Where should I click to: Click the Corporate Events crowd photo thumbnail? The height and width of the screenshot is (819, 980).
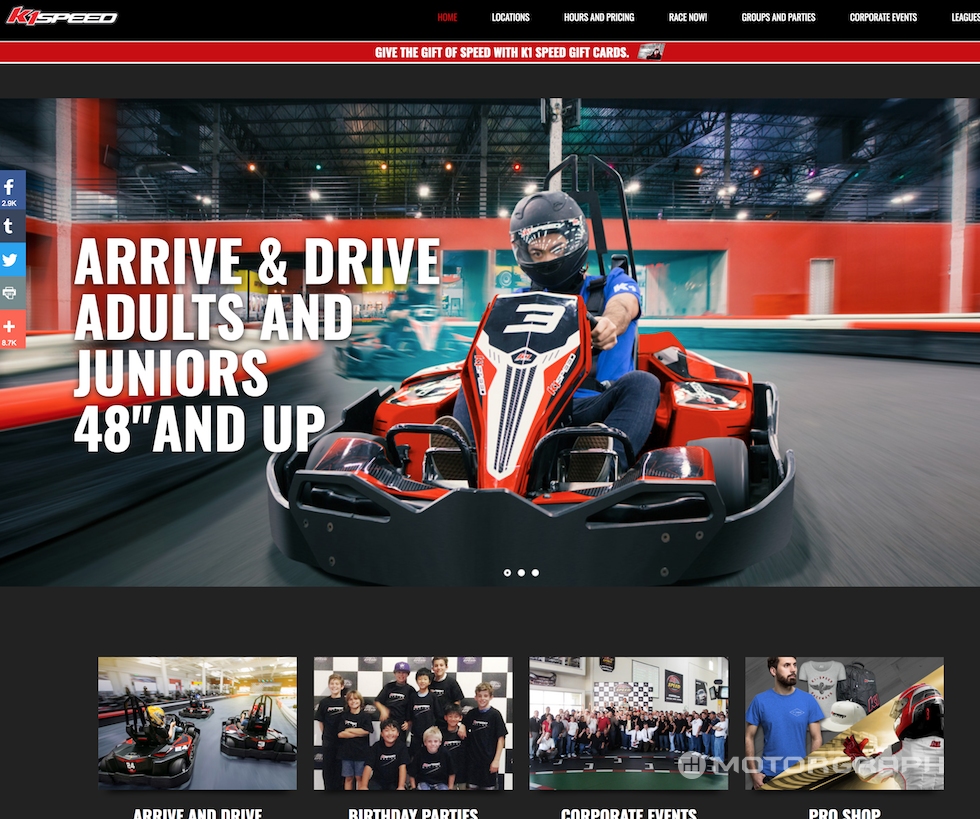[628, 723]
